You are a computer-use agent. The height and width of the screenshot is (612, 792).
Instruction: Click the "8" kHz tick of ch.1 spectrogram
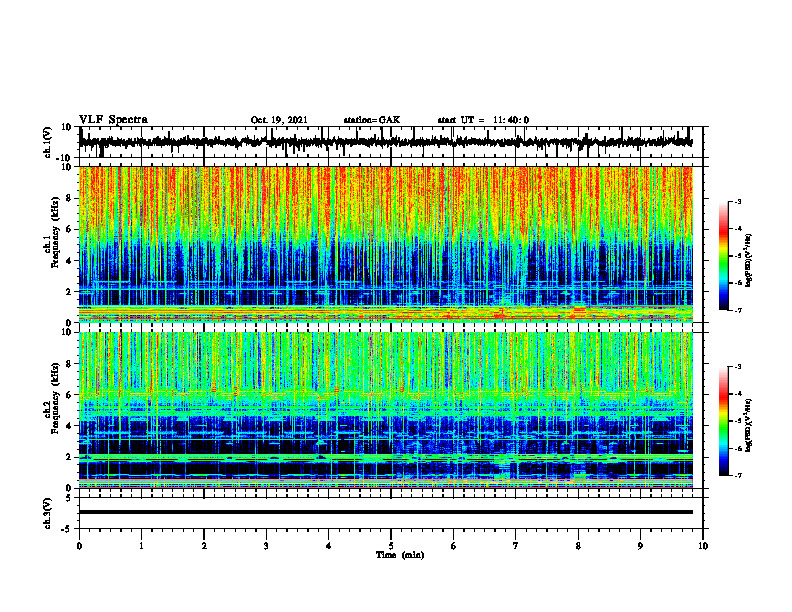point(69,198)
